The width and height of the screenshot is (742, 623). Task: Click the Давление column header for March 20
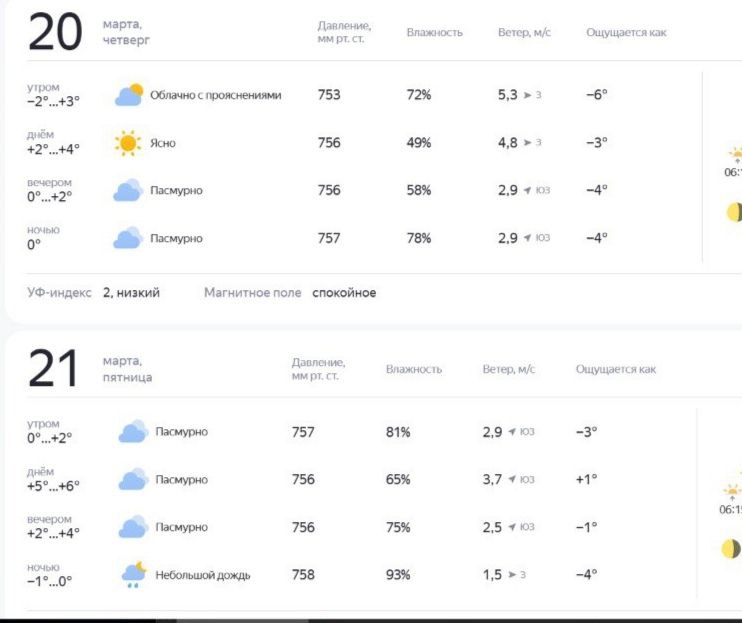(x=344, y=32)
